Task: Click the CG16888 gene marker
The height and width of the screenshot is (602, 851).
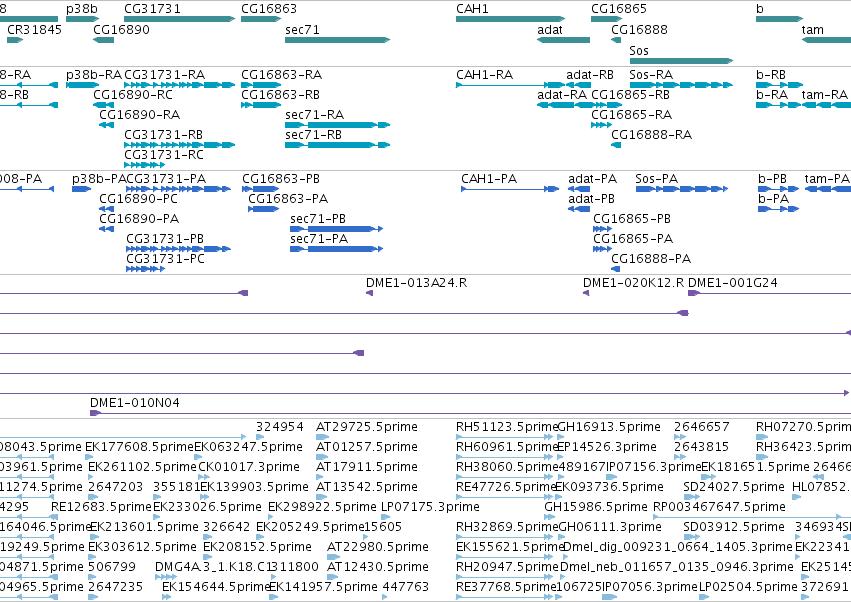Action: [616, 40]
